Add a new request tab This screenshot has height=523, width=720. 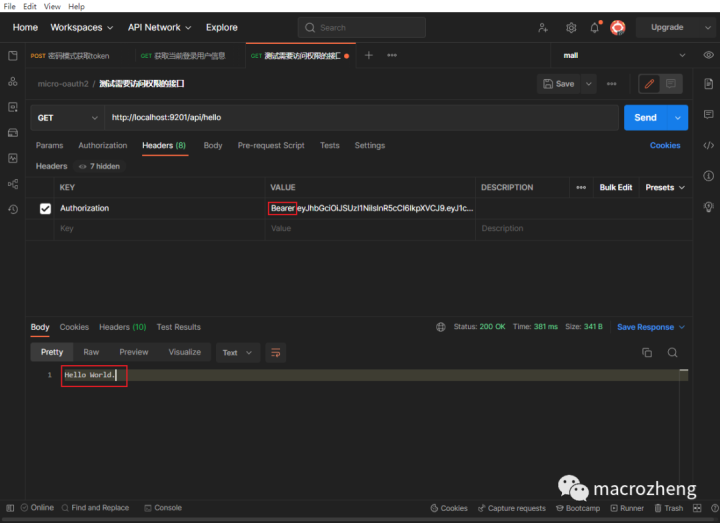click(x=369, y=56)
